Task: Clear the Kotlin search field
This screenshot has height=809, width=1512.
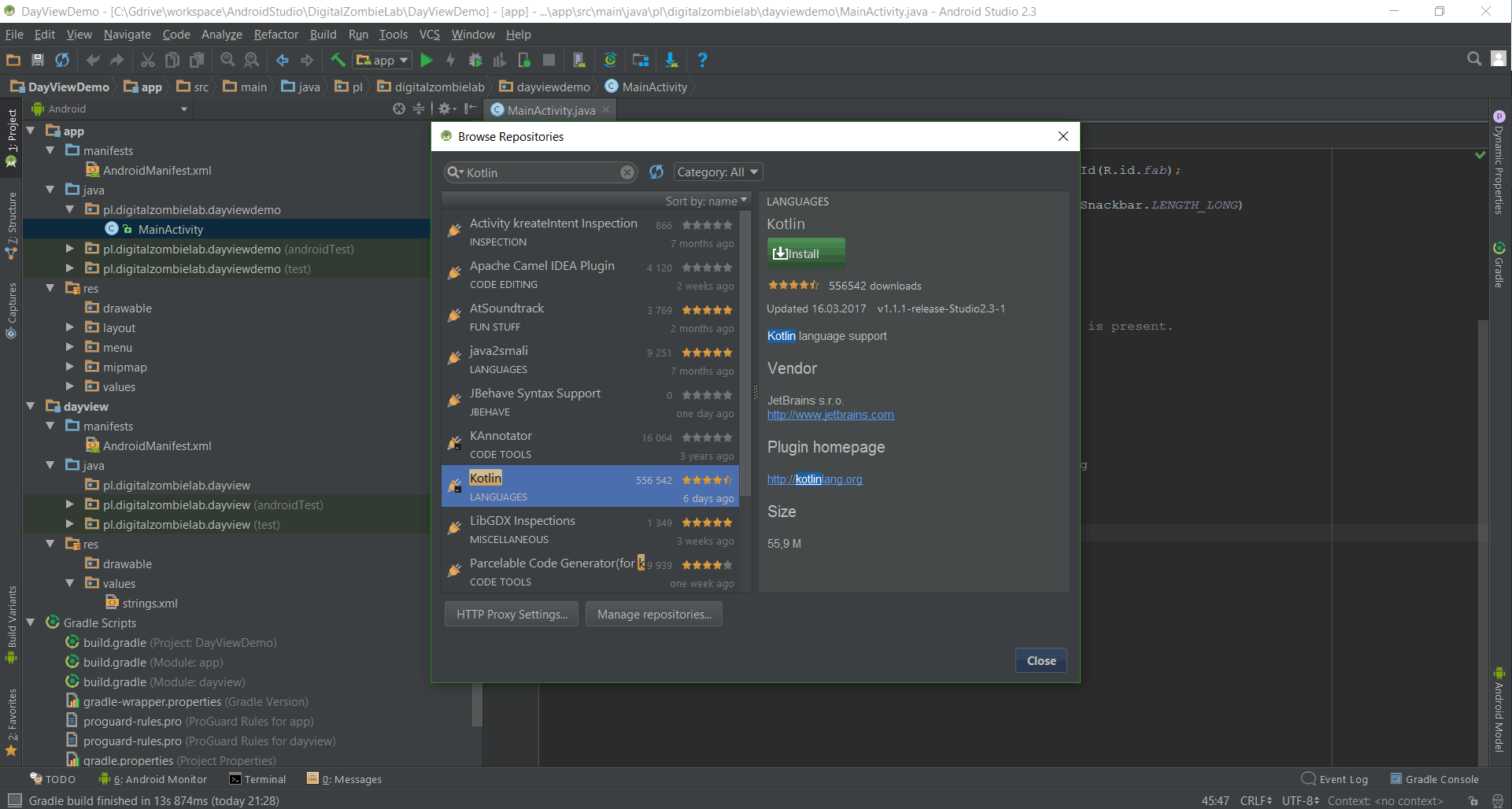Action: [x=627, y=172]
